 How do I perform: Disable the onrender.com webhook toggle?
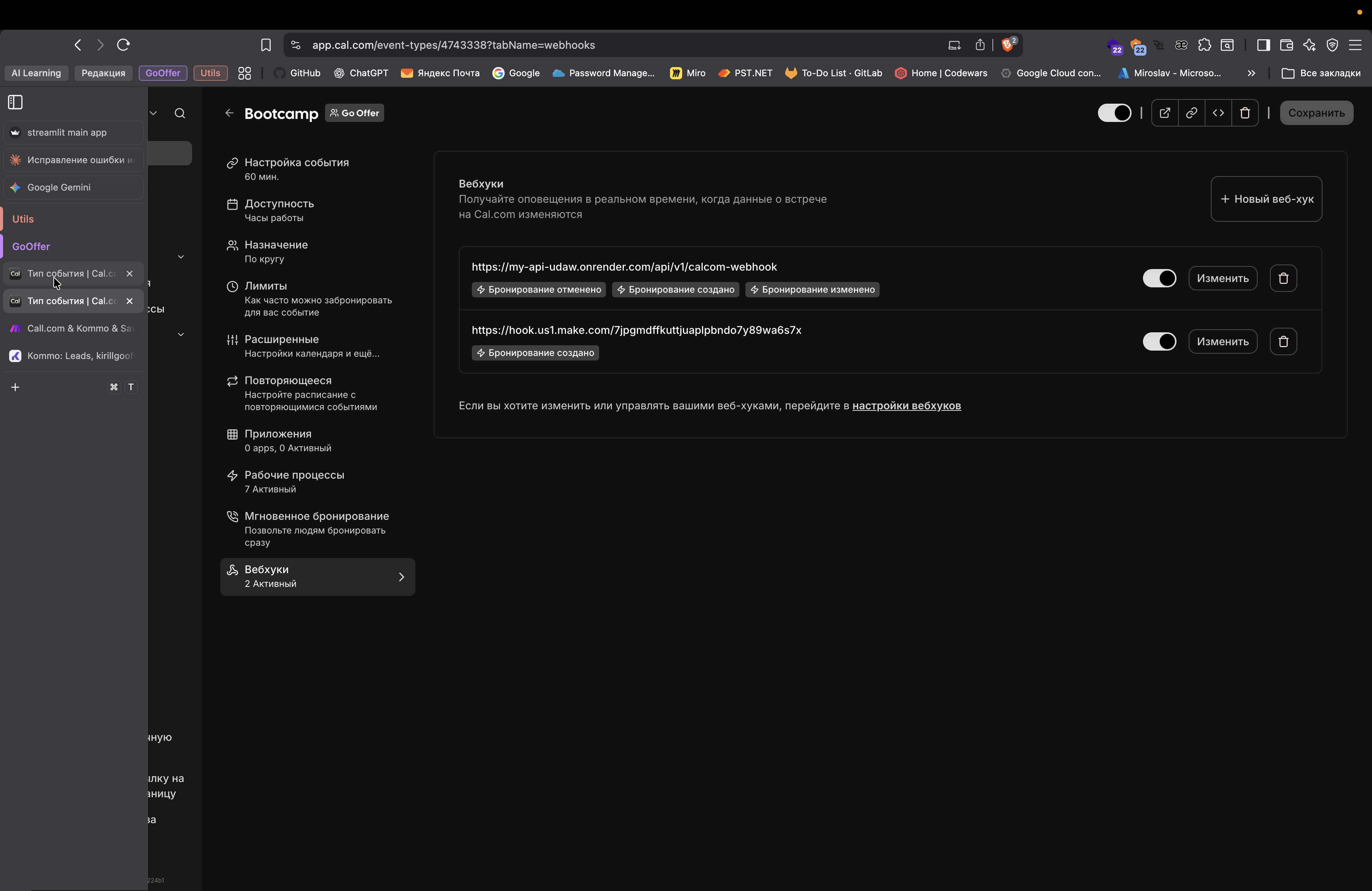point(1159,278)
